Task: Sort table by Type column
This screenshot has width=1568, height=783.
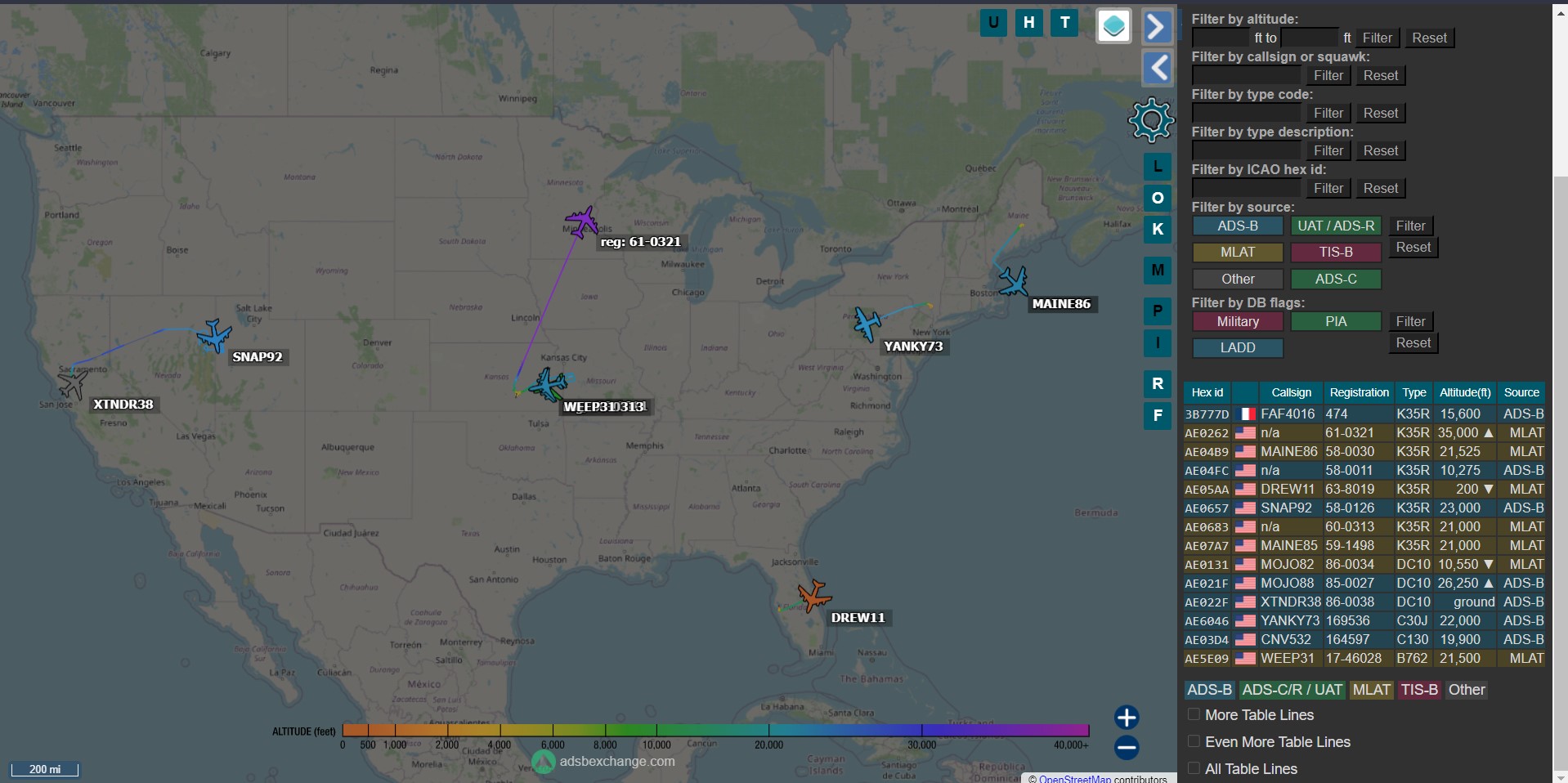Action: (1414, 392)
